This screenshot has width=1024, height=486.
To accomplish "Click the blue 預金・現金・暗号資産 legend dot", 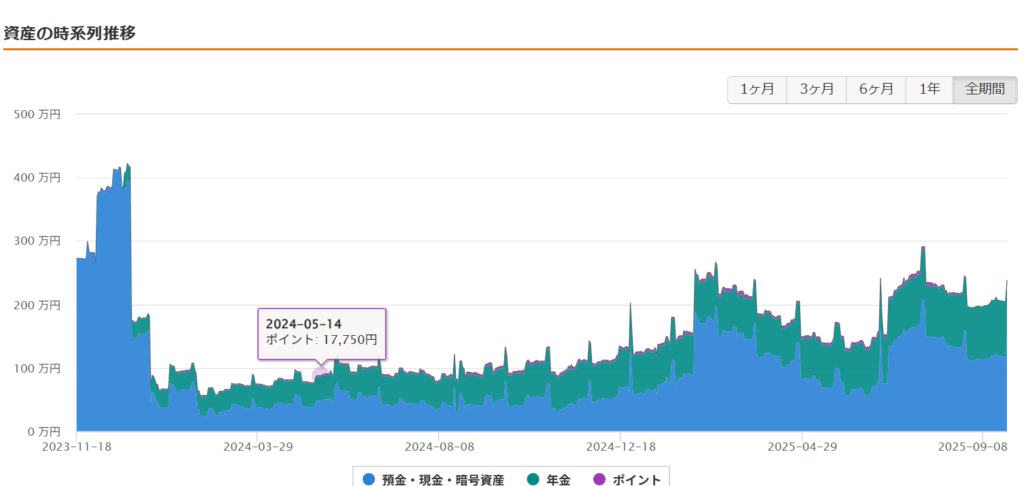I will click(x=369, y=480).
